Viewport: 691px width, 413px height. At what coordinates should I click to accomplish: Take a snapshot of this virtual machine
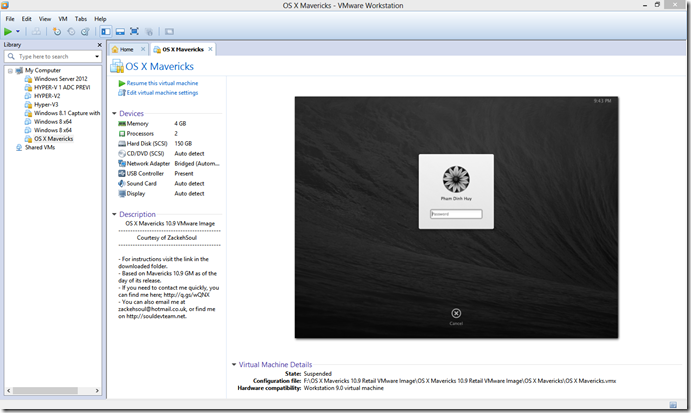[56, 31]
